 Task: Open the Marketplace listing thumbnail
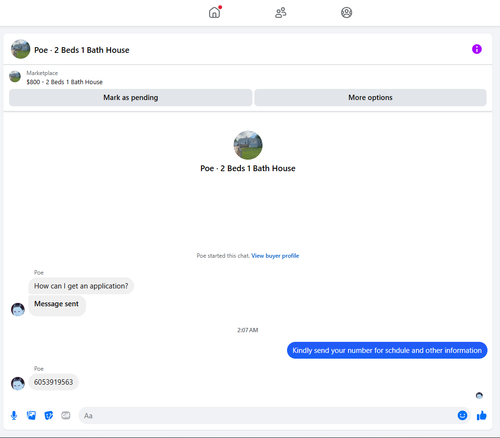pos(15,76)
